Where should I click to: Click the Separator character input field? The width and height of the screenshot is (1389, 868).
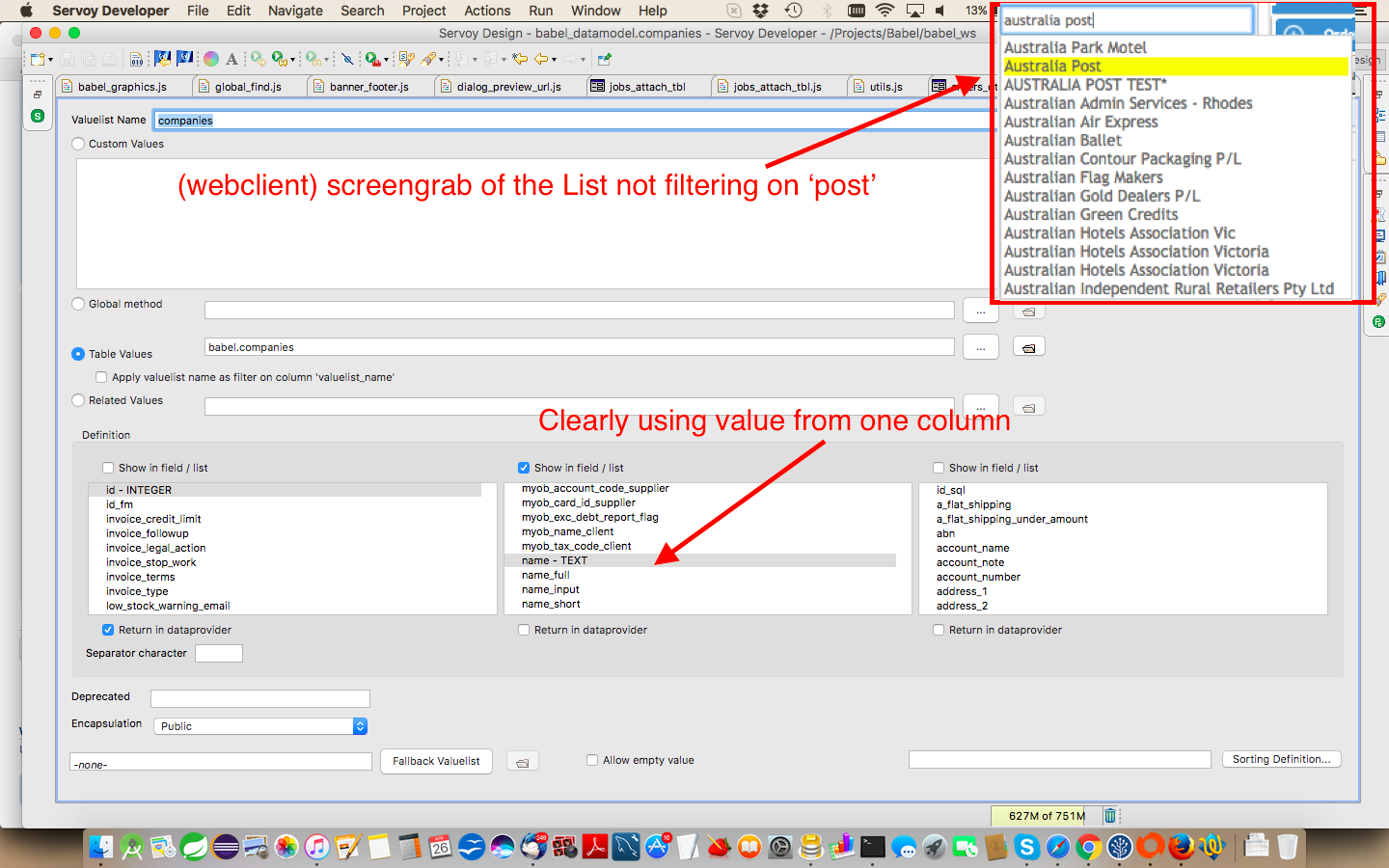(x=219, y=653)
